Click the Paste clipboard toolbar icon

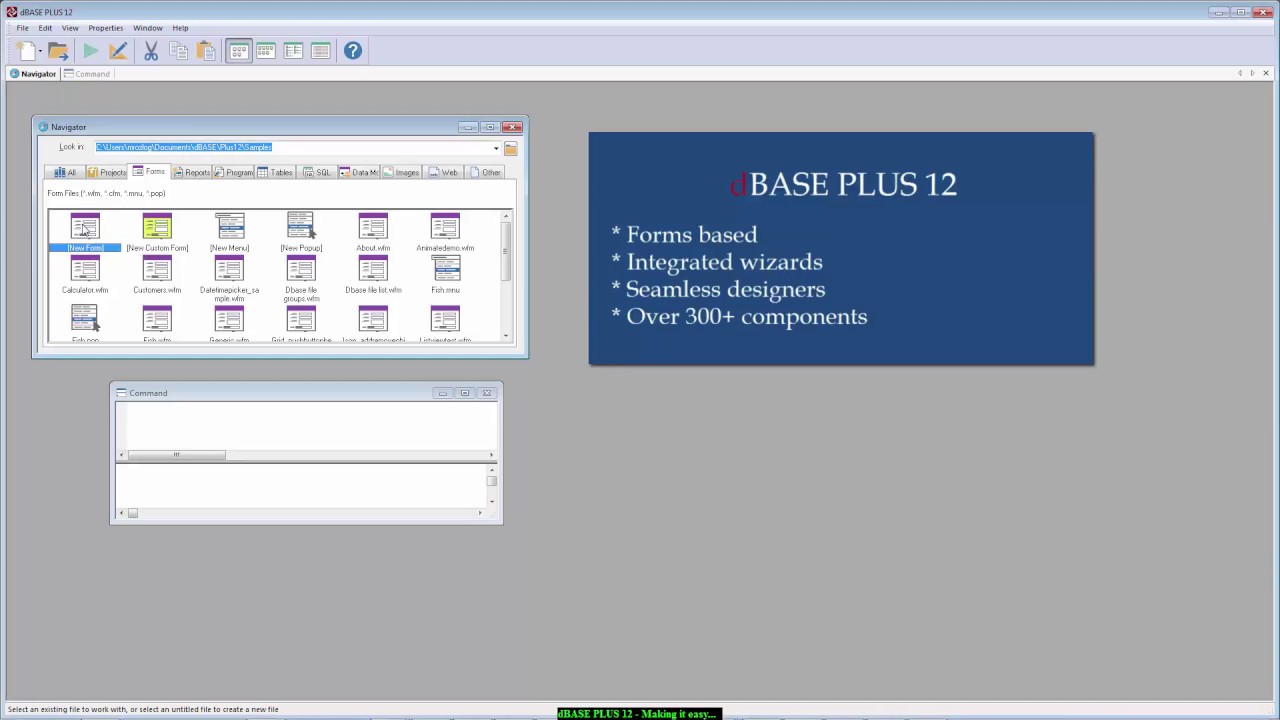coord(206,51)
